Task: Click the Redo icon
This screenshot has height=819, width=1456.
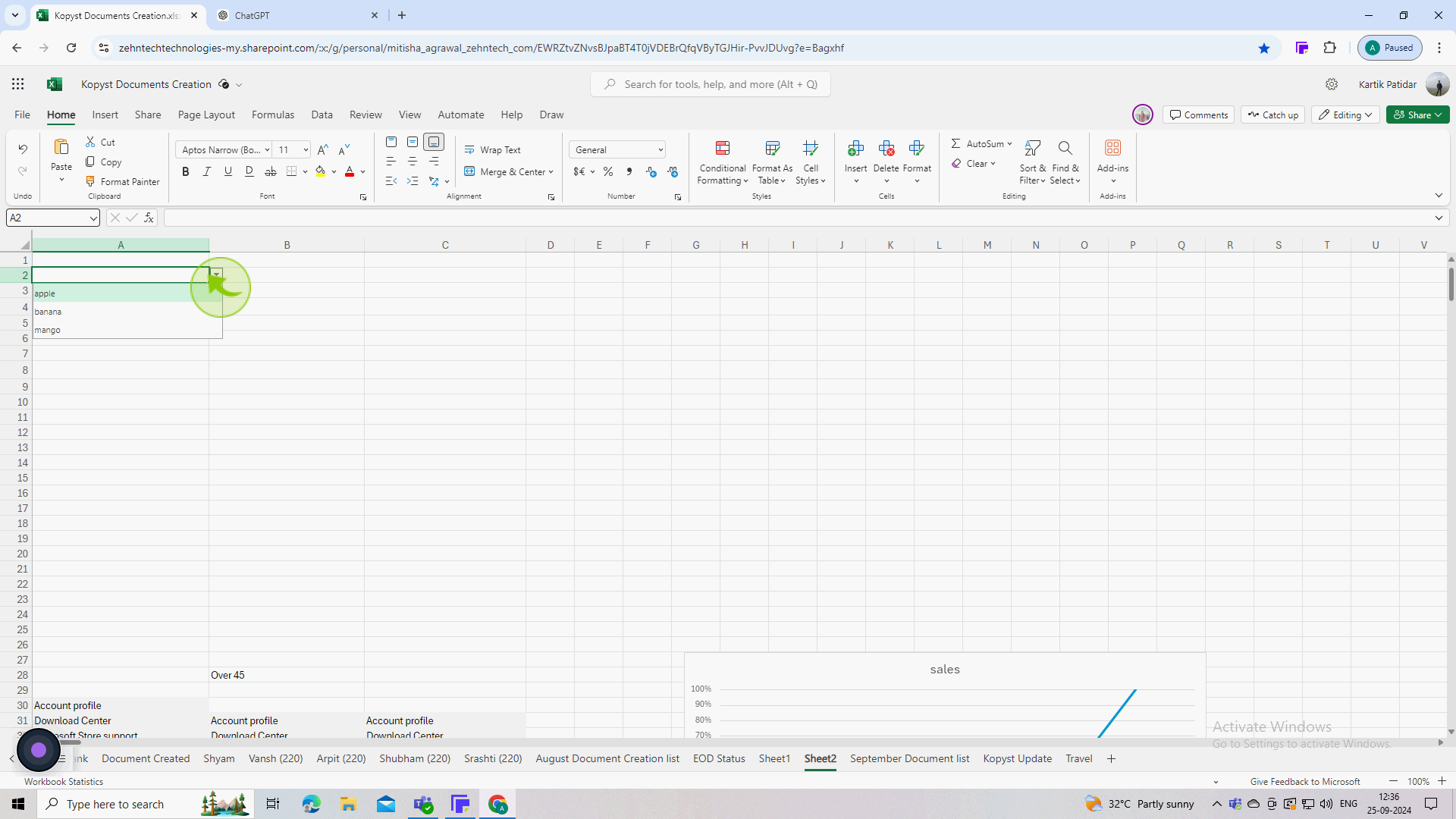Action: coord(23,171)
